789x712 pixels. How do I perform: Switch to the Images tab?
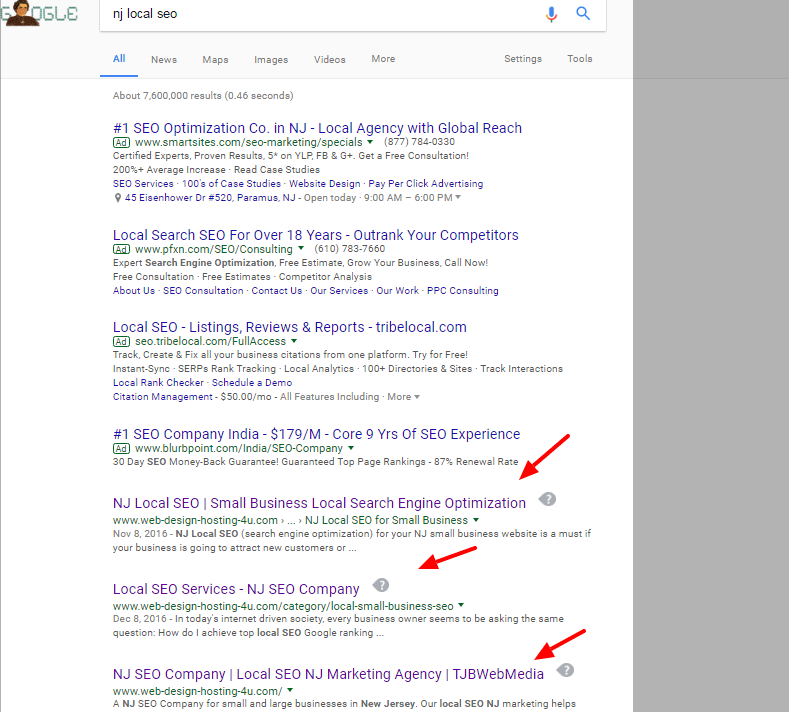[x=271, y=59]
